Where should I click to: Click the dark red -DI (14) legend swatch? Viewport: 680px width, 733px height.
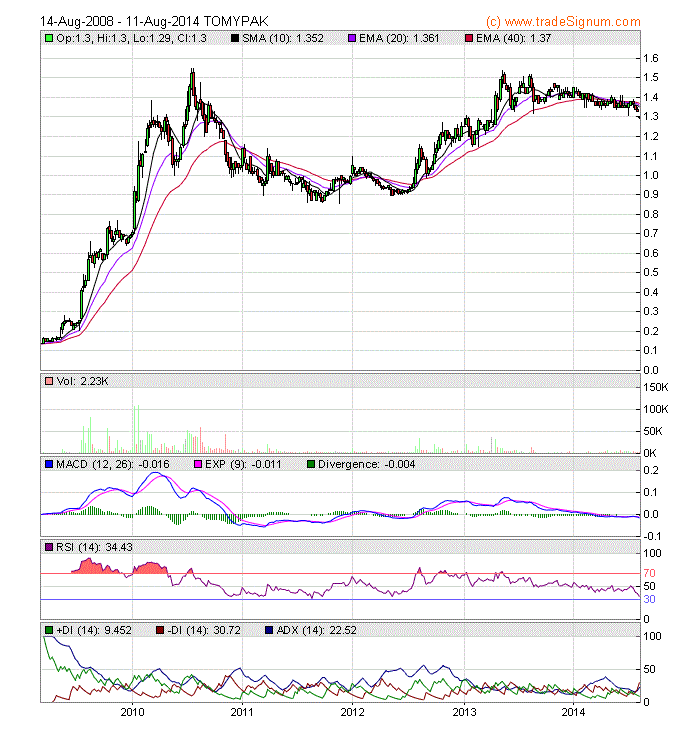coord(160,630)
